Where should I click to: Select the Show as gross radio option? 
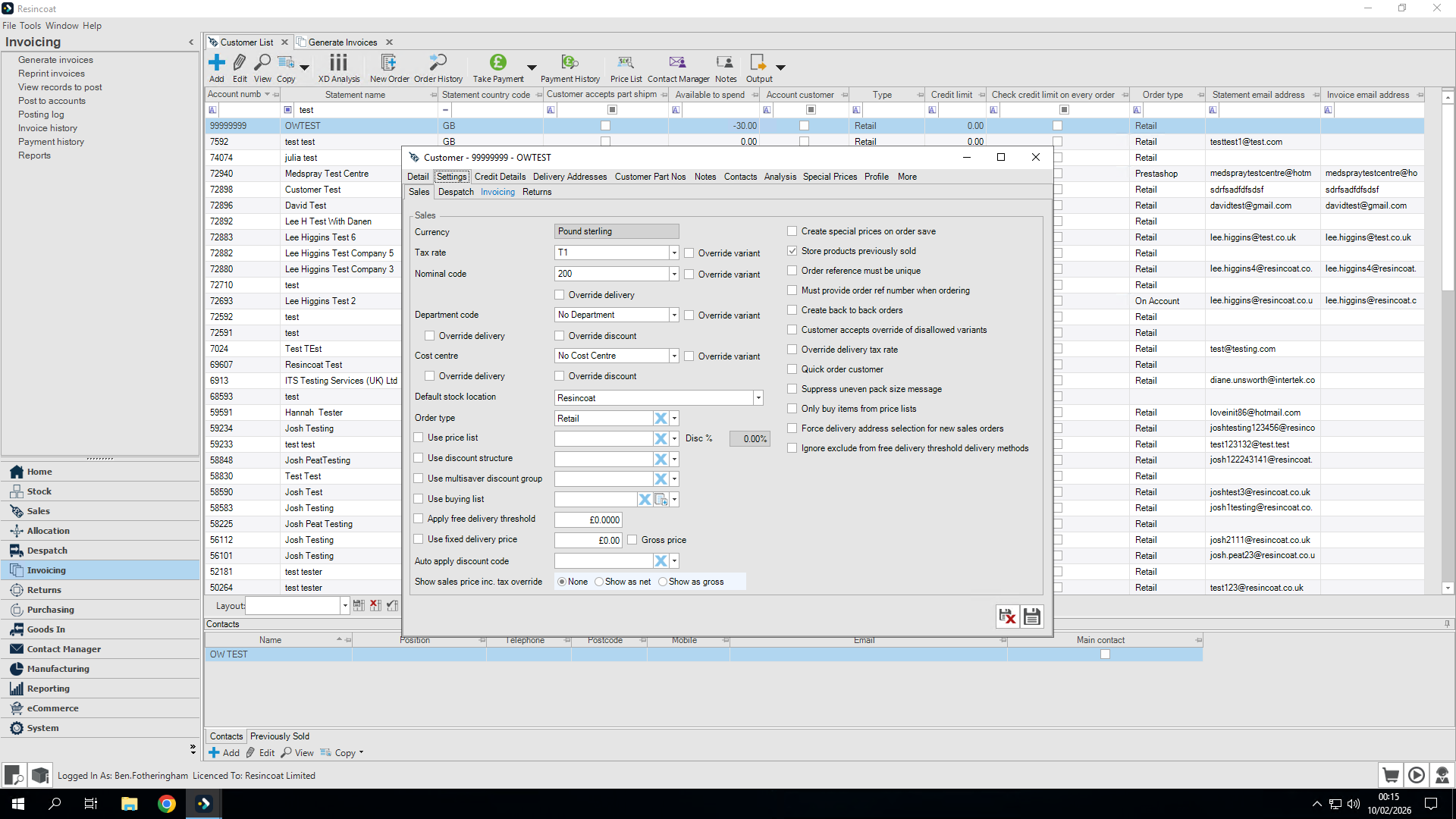click(x=663, y=582)
